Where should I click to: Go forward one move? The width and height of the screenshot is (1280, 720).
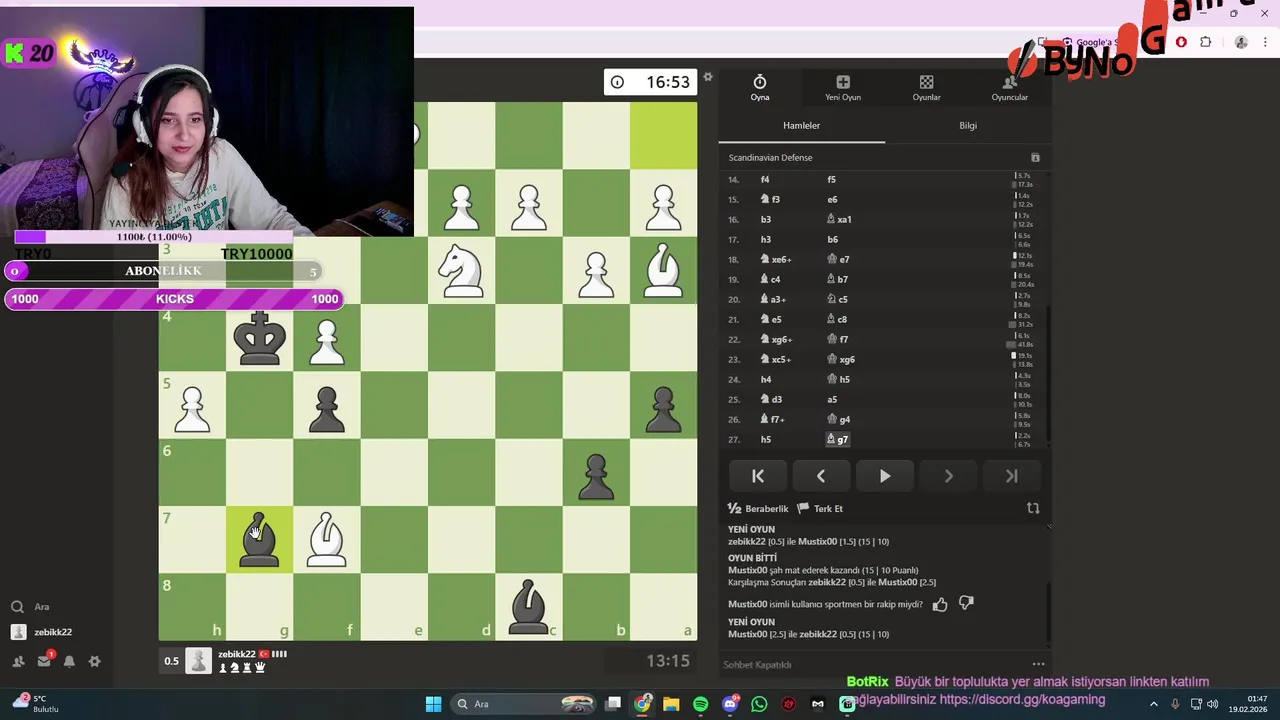click(948, 477)
